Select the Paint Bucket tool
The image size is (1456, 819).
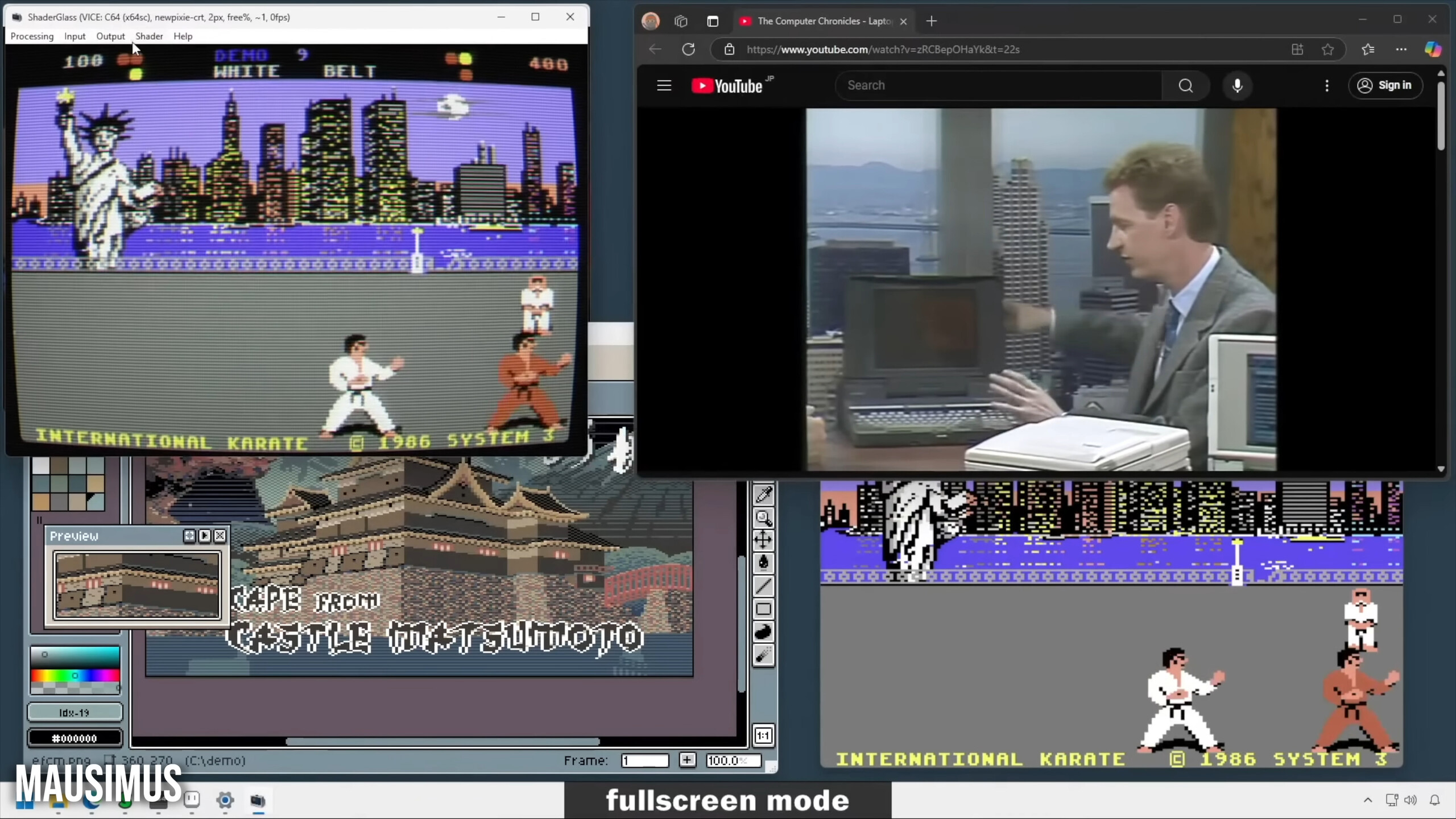pyautogui.click(x=763, y=562)
